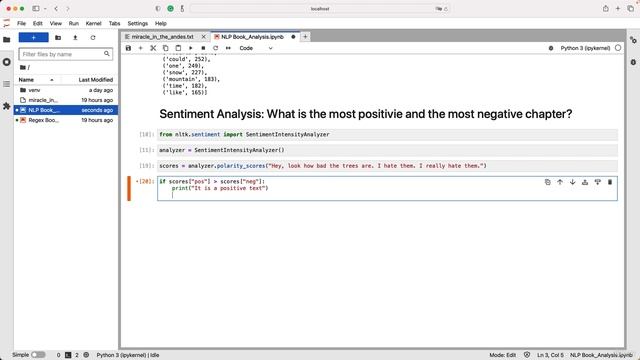Open the Help menu

pos(160,23)
